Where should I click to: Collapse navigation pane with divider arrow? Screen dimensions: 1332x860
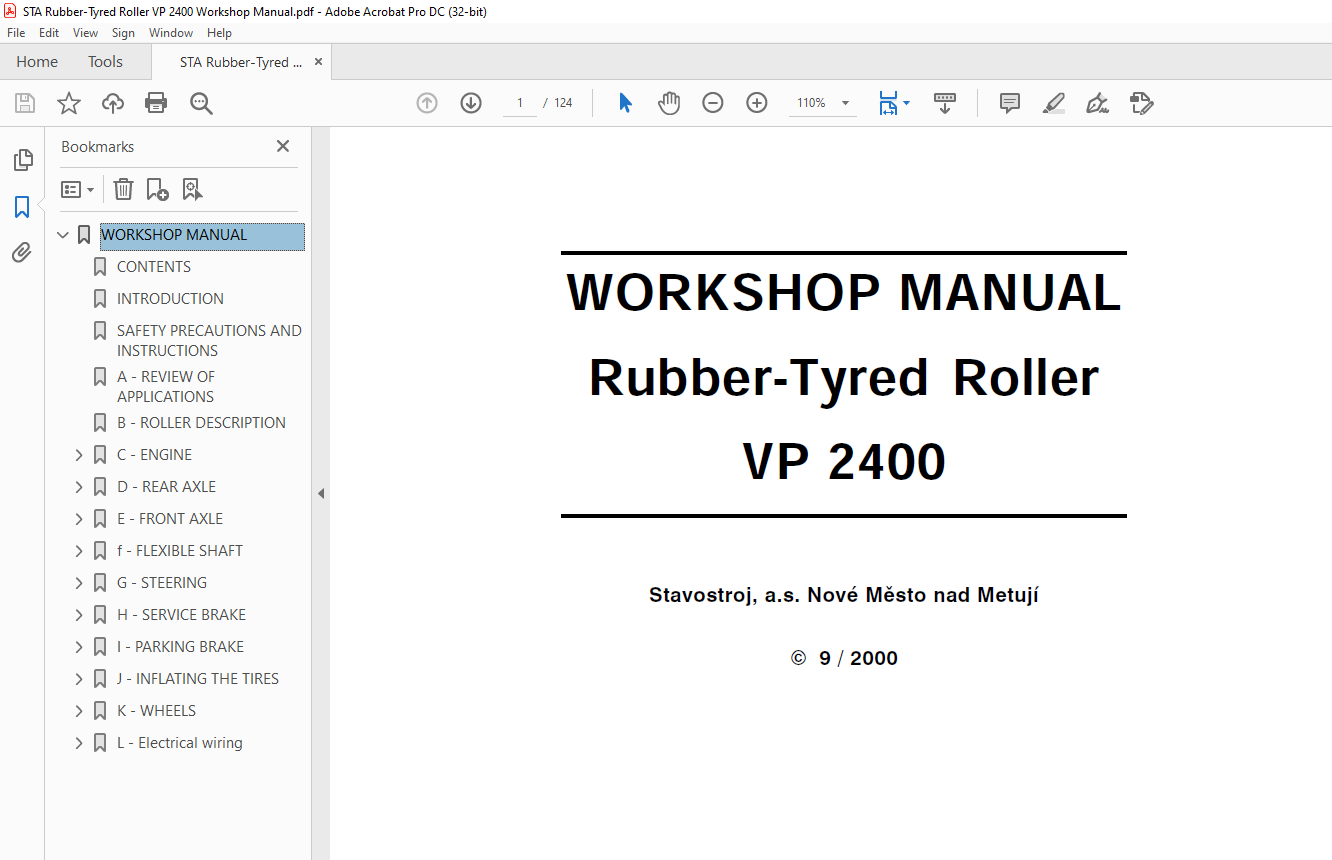pos(321,493)
